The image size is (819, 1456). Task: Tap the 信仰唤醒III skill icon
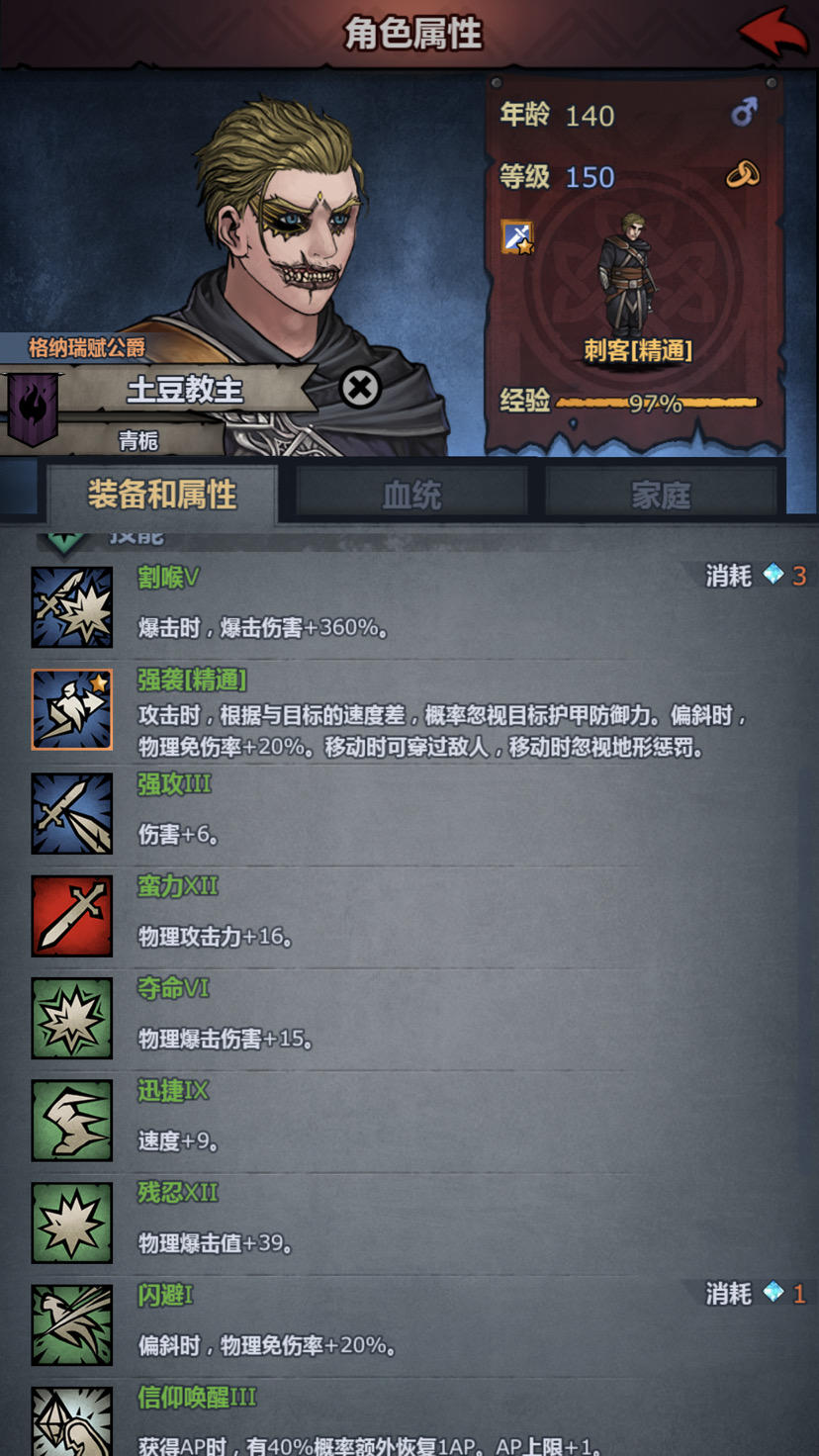71,1421
